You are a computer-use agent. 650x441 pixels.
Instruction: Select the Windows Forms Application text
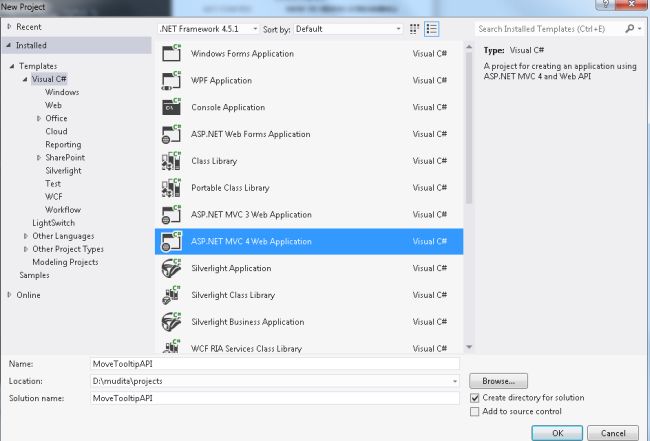click(243, 53)
